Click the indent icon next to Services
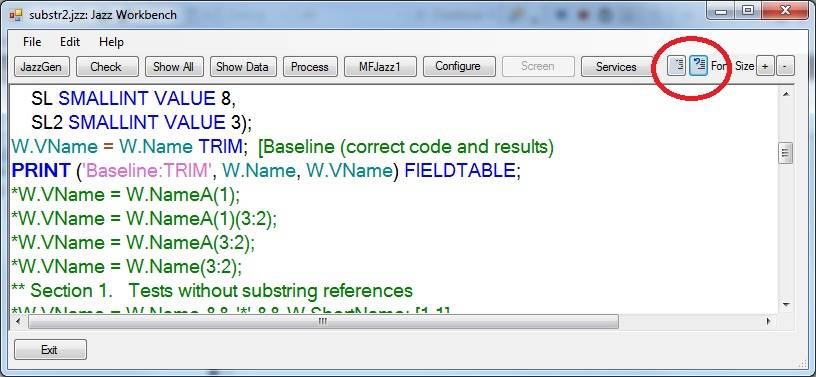 [x=676, y=66]
